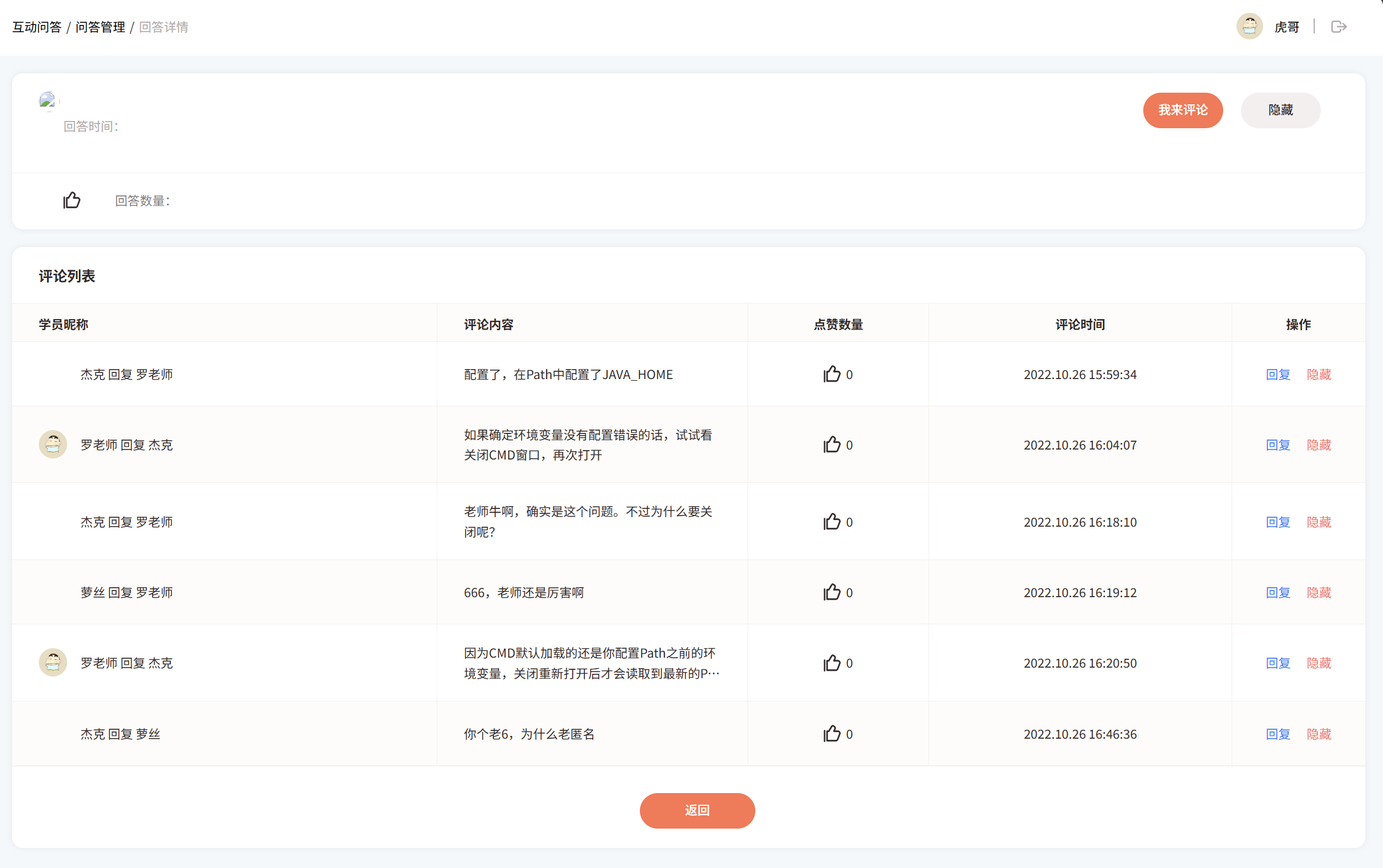Hide the comment posted at 16:18:10
Viewport: 1383px width, 868px height.
(1319, 522)
